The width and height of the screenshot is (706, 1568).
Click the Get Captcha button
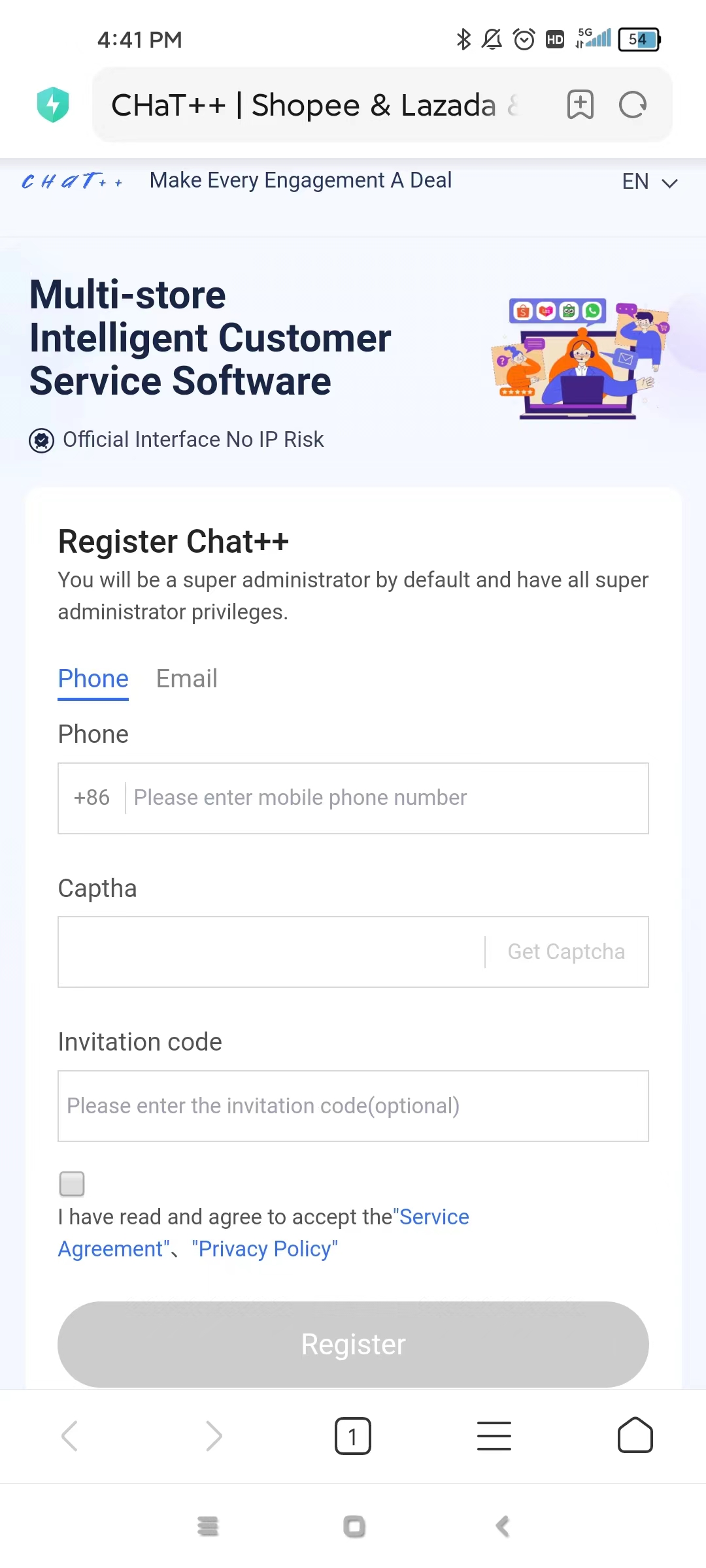(x=565, y=952)
